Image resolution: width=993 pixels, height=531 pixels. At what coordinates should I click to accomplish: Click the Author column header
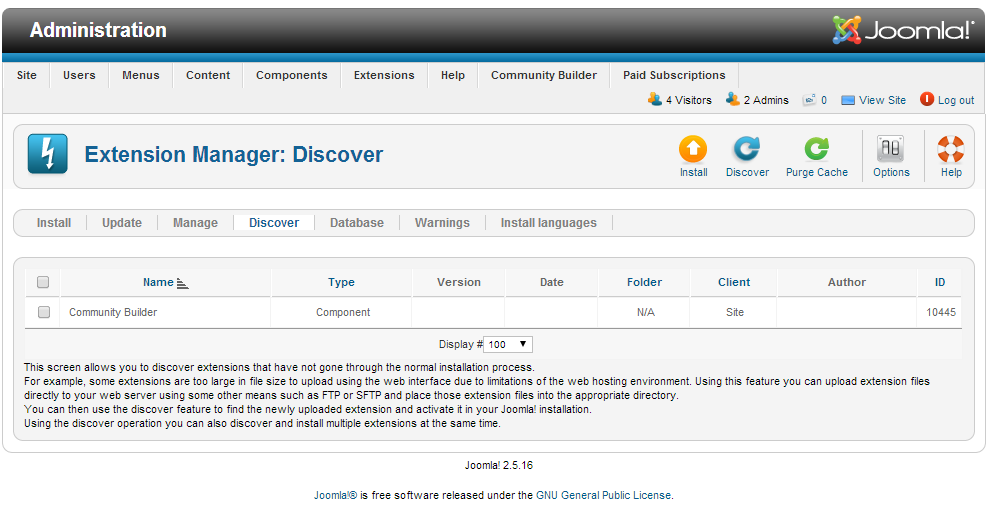point(847,282)
